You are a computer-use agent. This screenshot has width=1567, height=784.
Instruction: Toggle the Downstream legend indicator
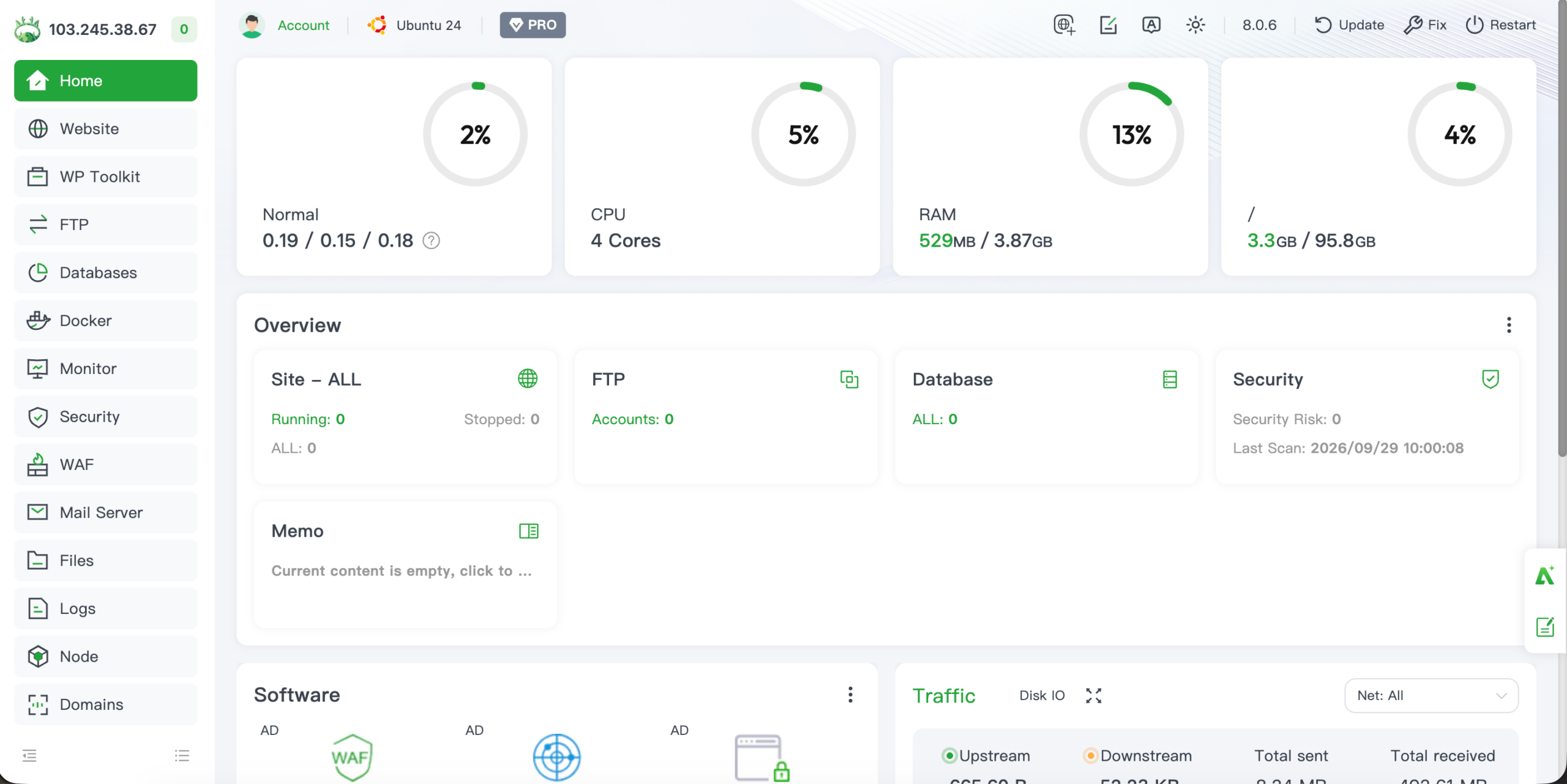[1090, 756]
